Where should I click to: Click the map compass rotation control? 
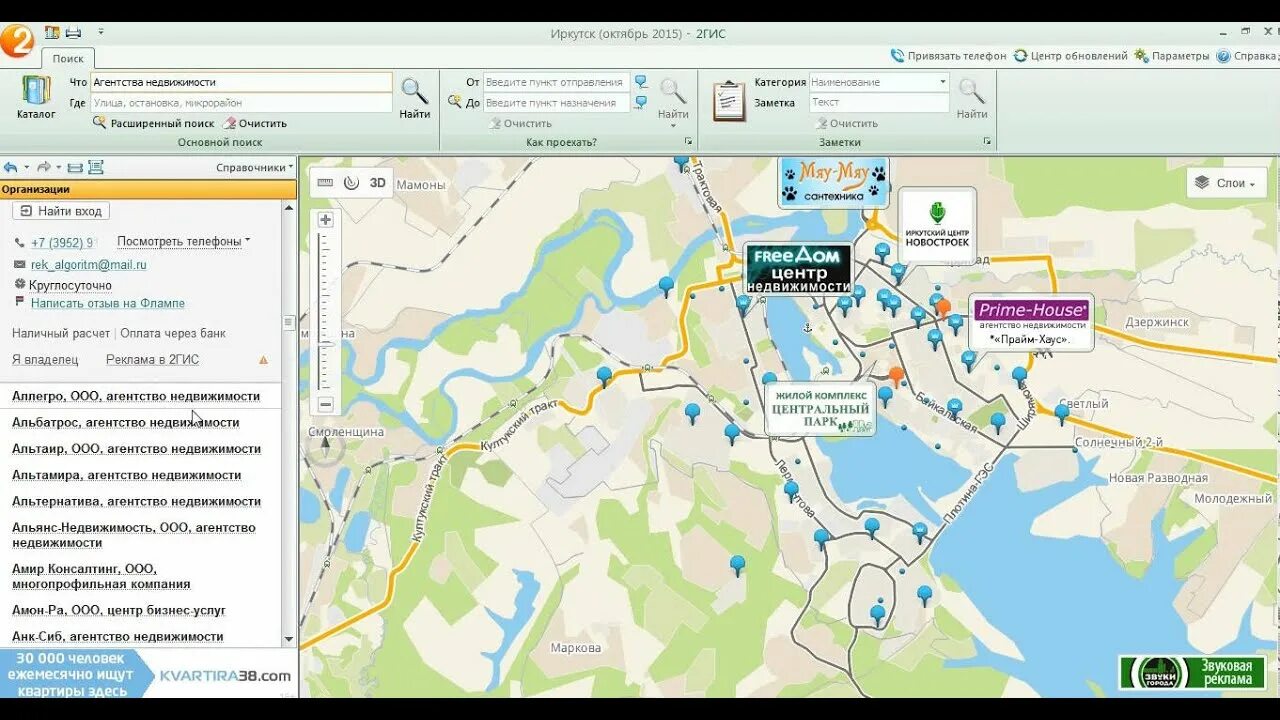click(325, 448)
